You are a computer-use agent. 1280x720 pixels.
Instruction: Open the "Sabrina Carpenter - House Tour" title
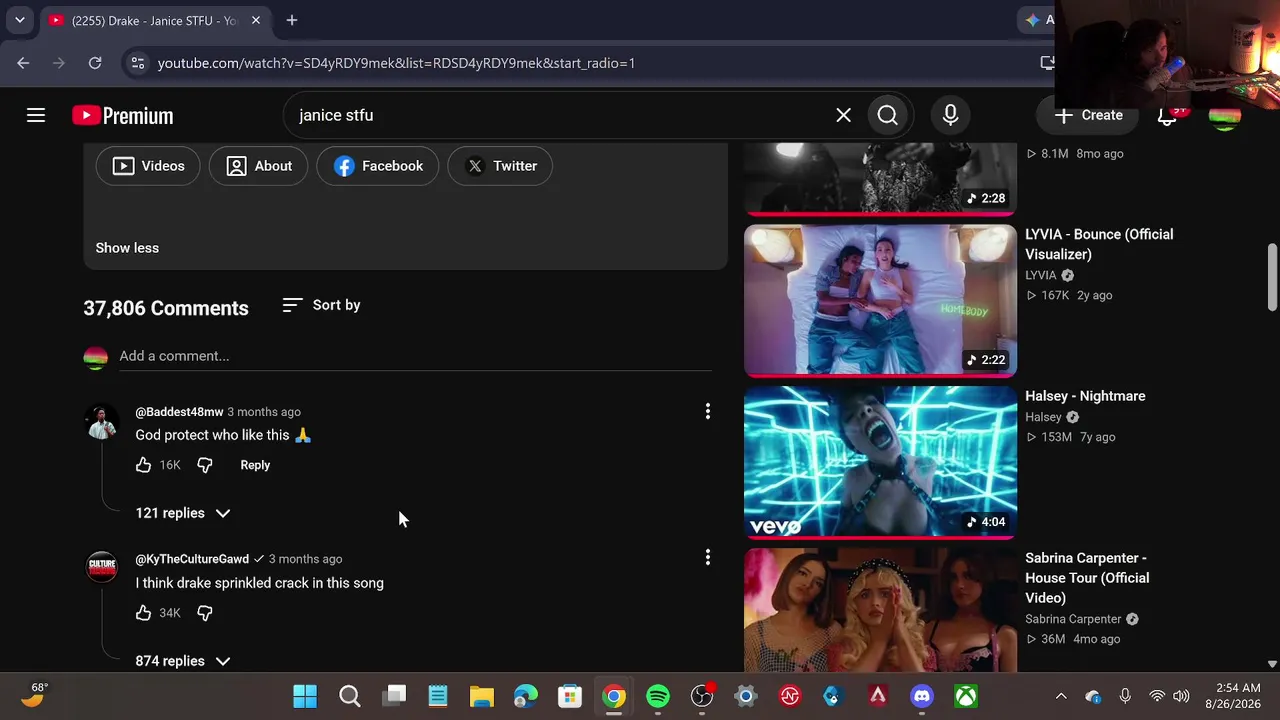pyautogui.click(x=1087, y=578)
